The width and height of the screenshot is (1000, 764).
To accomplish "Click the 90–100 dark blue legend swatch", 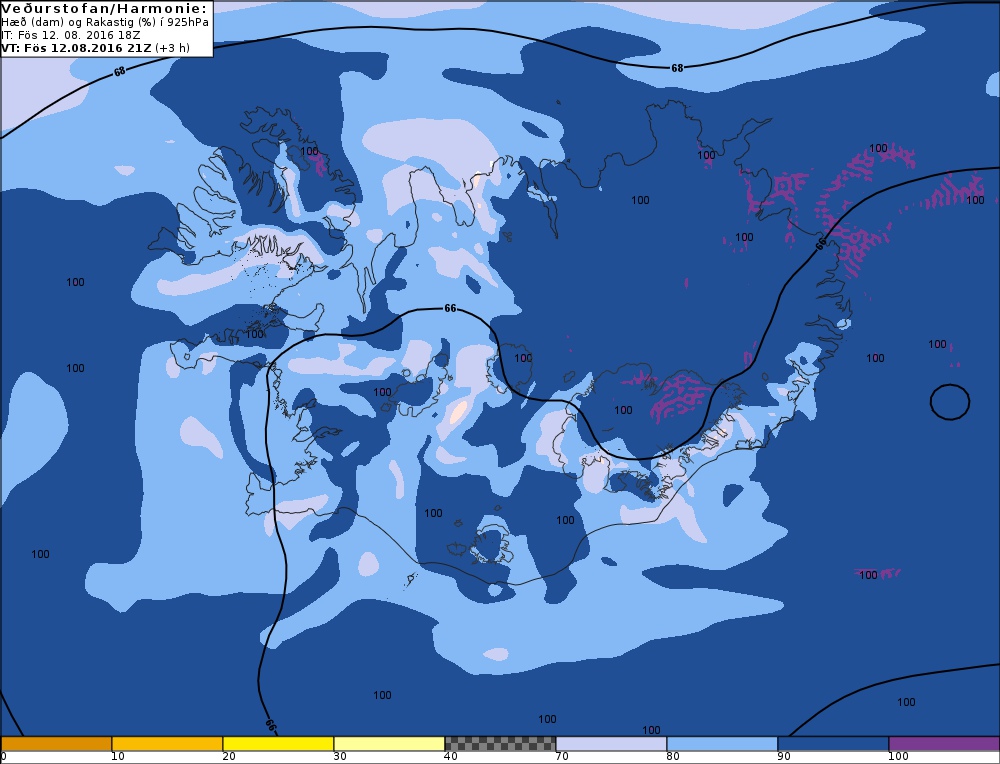I will coord(833,744).
